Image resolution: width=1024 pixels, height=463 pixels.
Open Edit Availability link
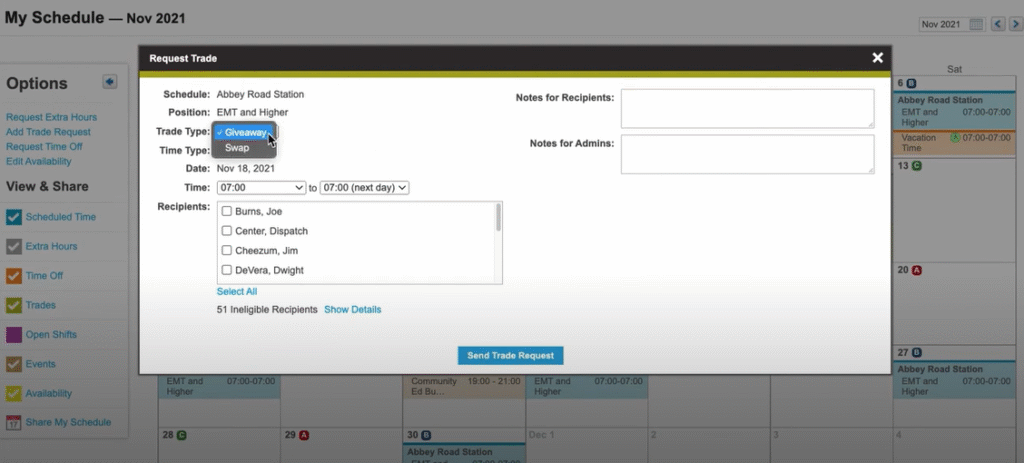tap(39, 161)
